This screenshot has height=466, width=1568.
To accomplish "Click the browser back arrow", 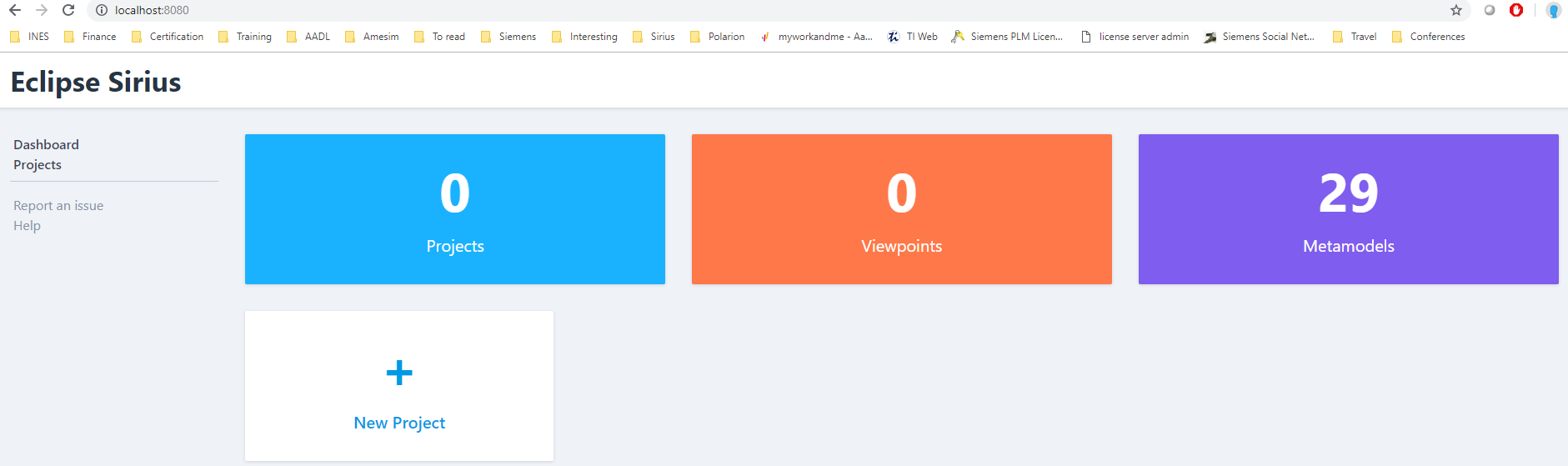I will click(15, 10).
